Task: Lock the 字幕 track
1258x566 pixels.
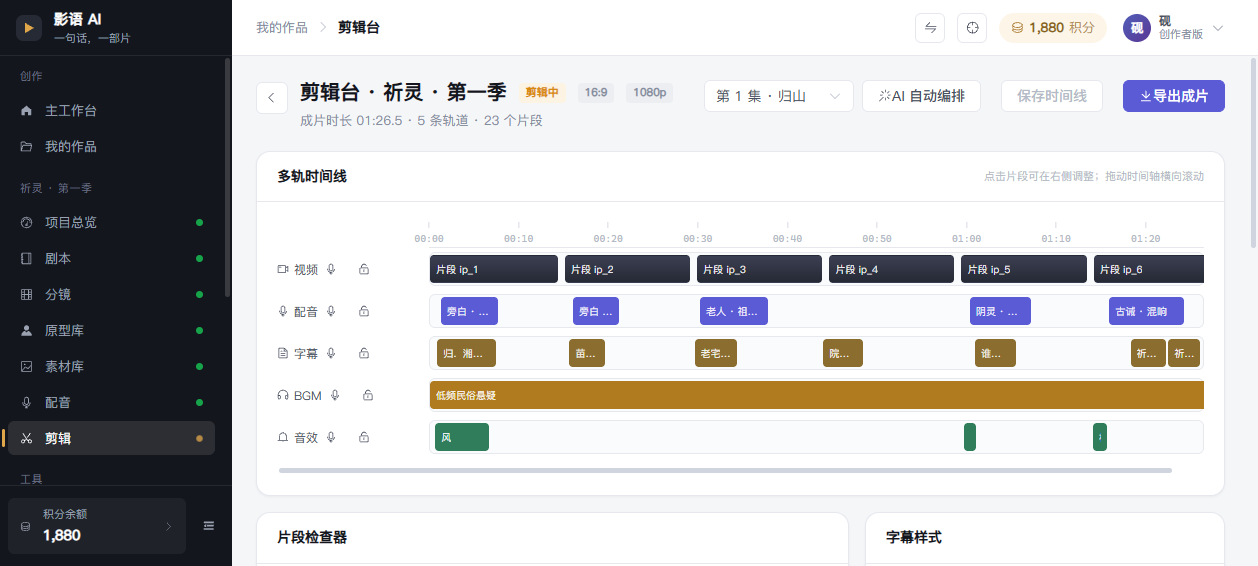Action: pyautogui.click(x=364, y=353)
